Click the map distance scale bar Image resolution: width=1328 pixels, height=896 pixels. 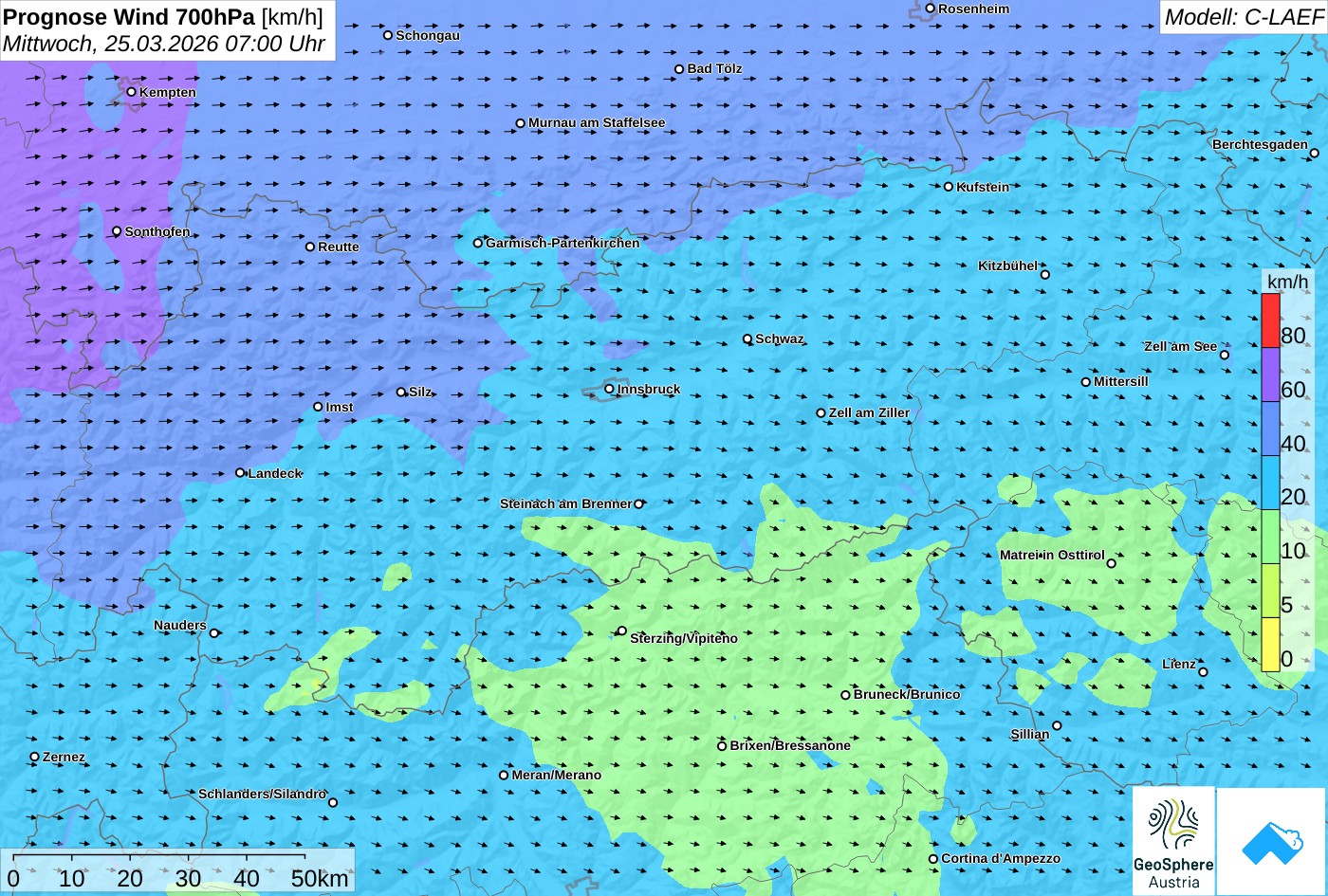176,871
